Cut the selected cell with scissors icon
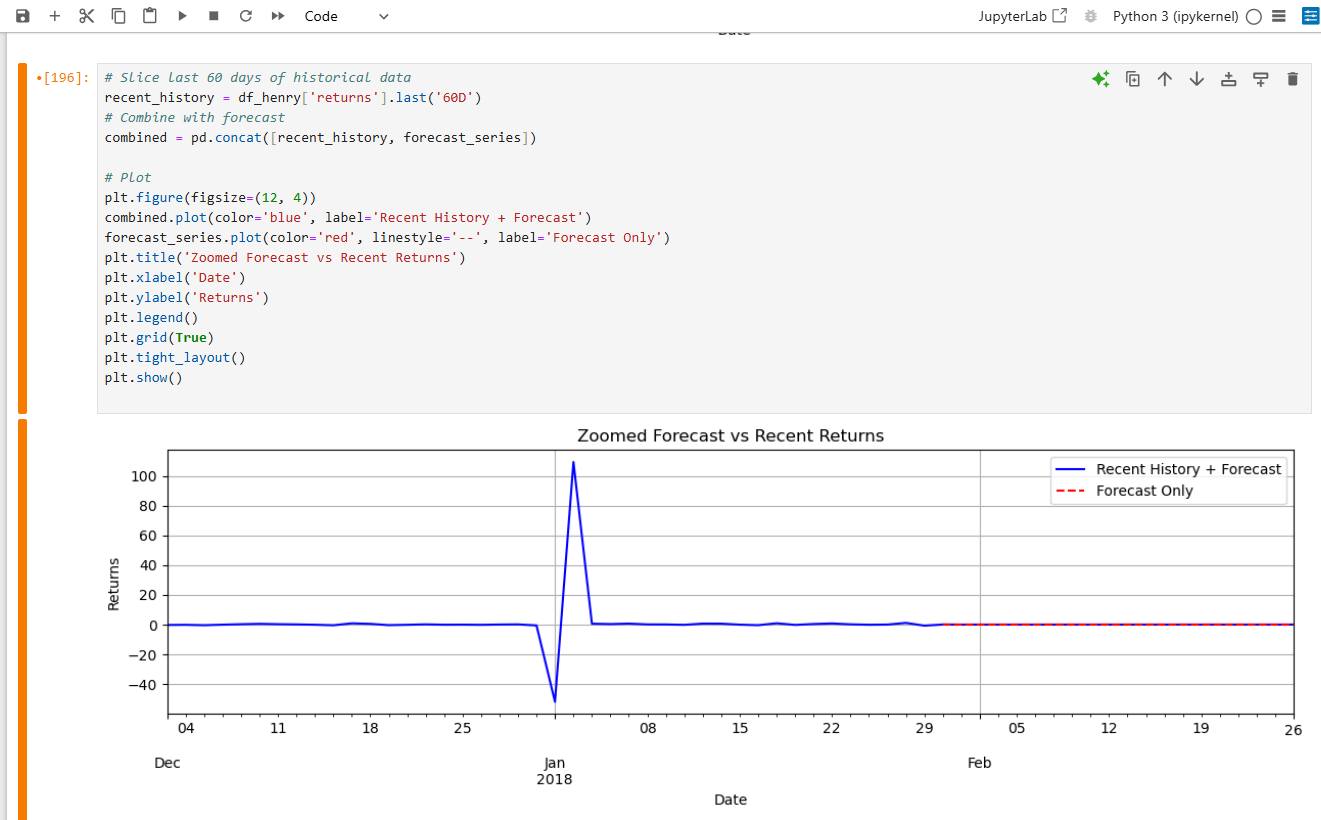This screenshot has width=1321, height=820. pyautogui.click(x=86, y=16)
